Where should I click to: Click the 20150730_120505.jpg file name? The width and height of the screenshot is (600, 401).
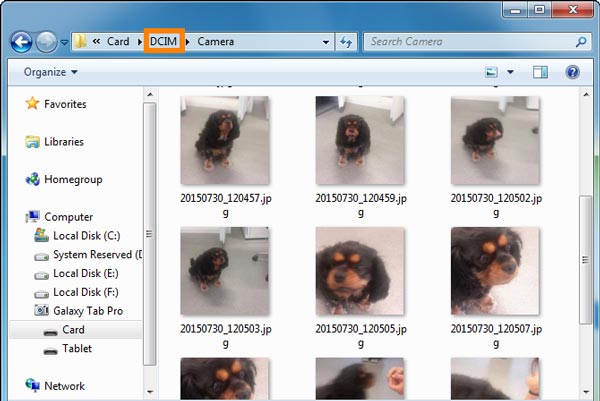(x=361, y=336)
